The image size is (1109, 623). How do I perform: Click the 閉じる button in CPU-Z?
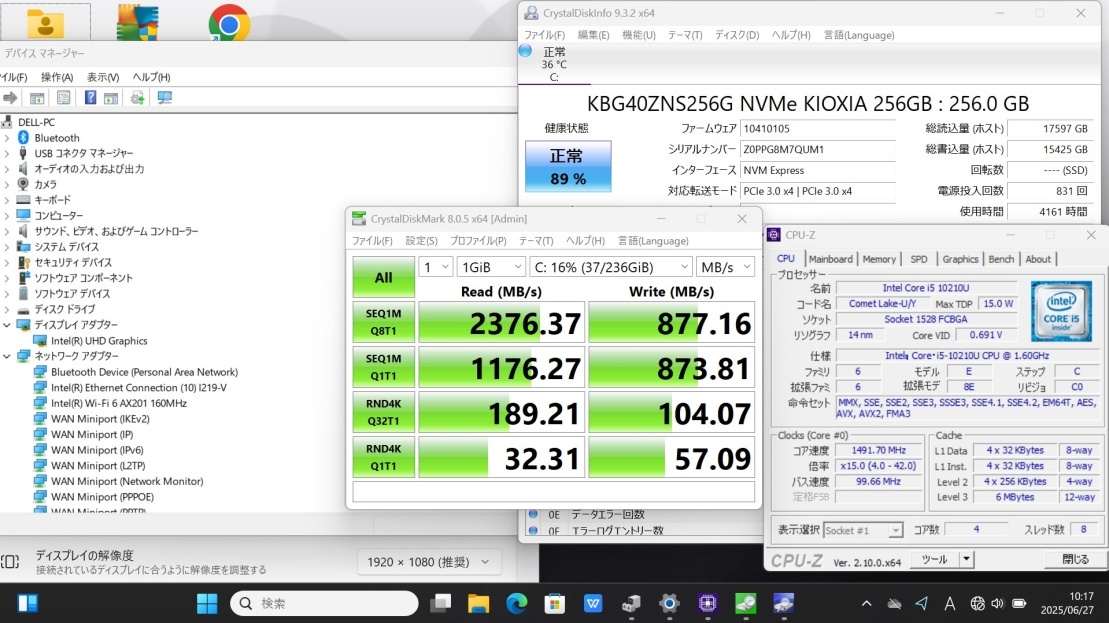point(1076,559)
